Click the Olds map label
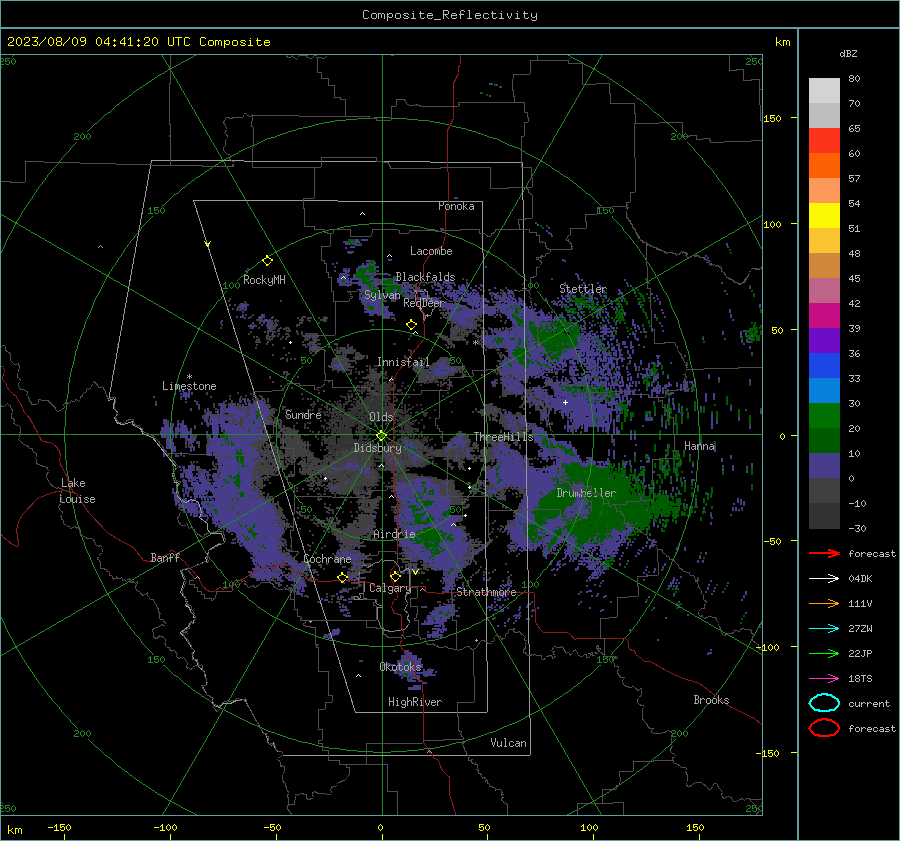Screen dimensions: 900x841 pyautogui.click(x=381, y=417)
